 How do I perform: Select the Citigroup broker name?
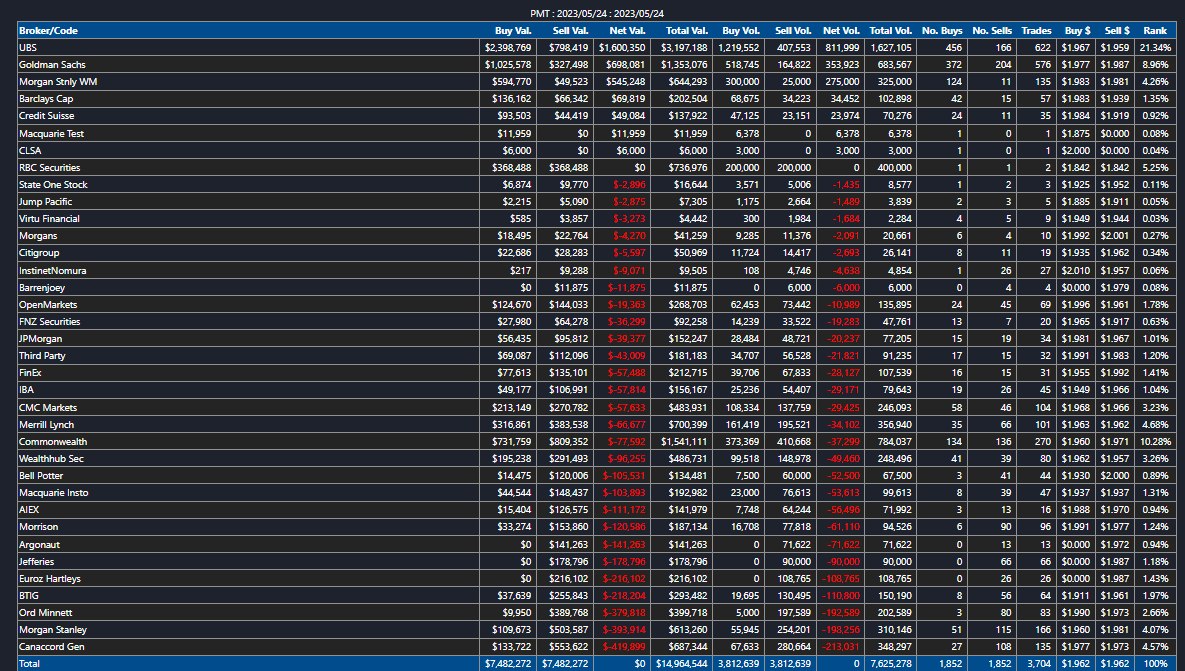(x=39, y=252)
